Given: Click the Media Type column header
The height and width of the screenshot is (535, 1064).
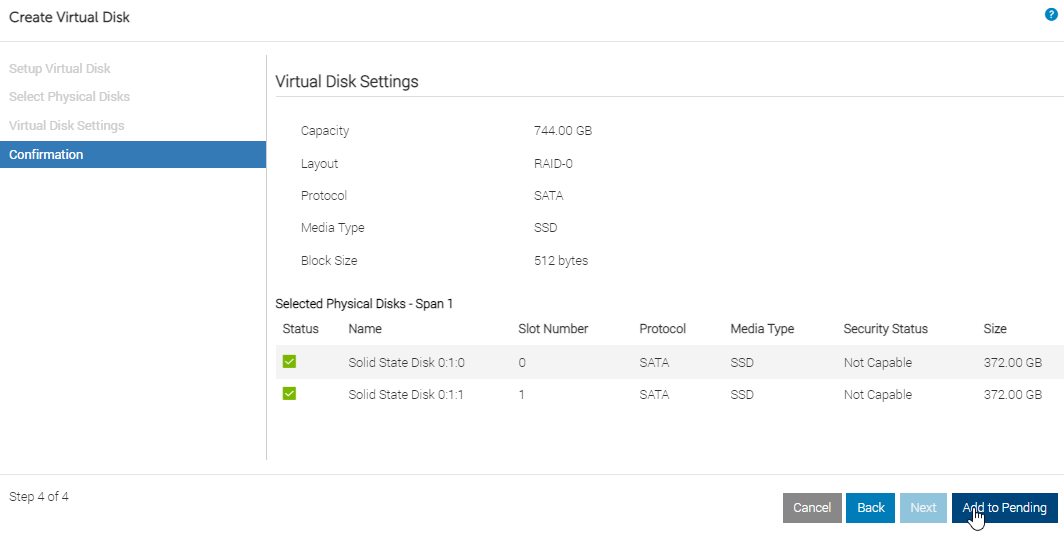Looking at the screenshot, I should tap(762, 329).
